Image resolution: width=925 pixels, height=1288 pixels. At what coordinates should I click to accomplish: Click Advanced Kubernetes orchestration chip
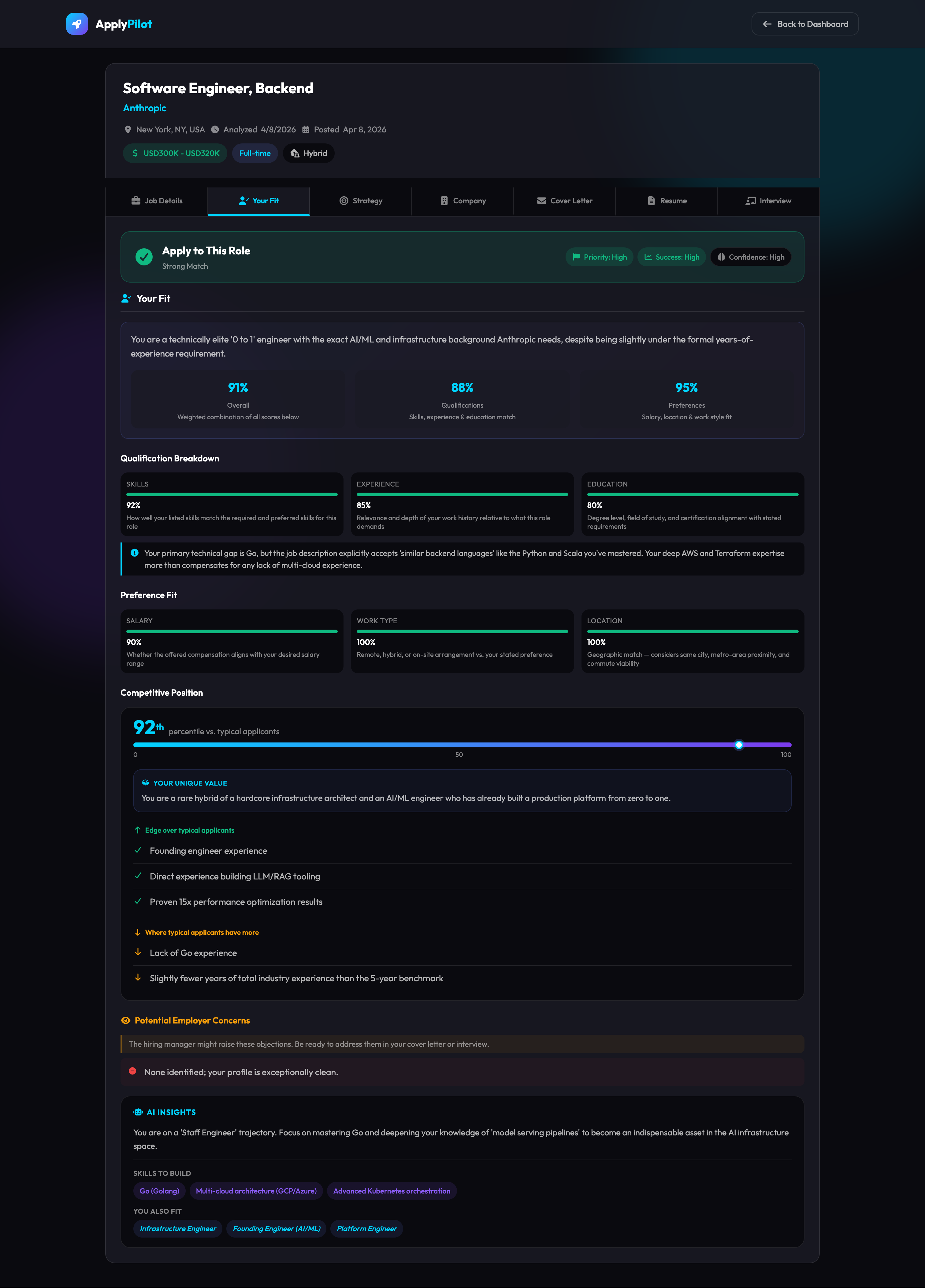[x=392, y=1191]
